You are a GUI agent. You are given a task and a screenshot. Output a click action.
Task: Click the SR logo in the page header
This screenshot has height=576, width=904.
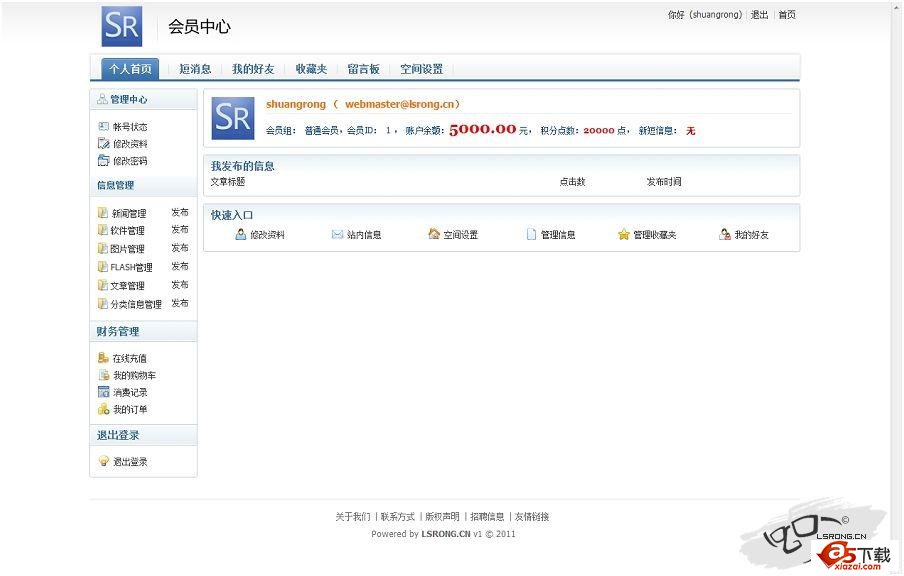click(x=122, y=27)
